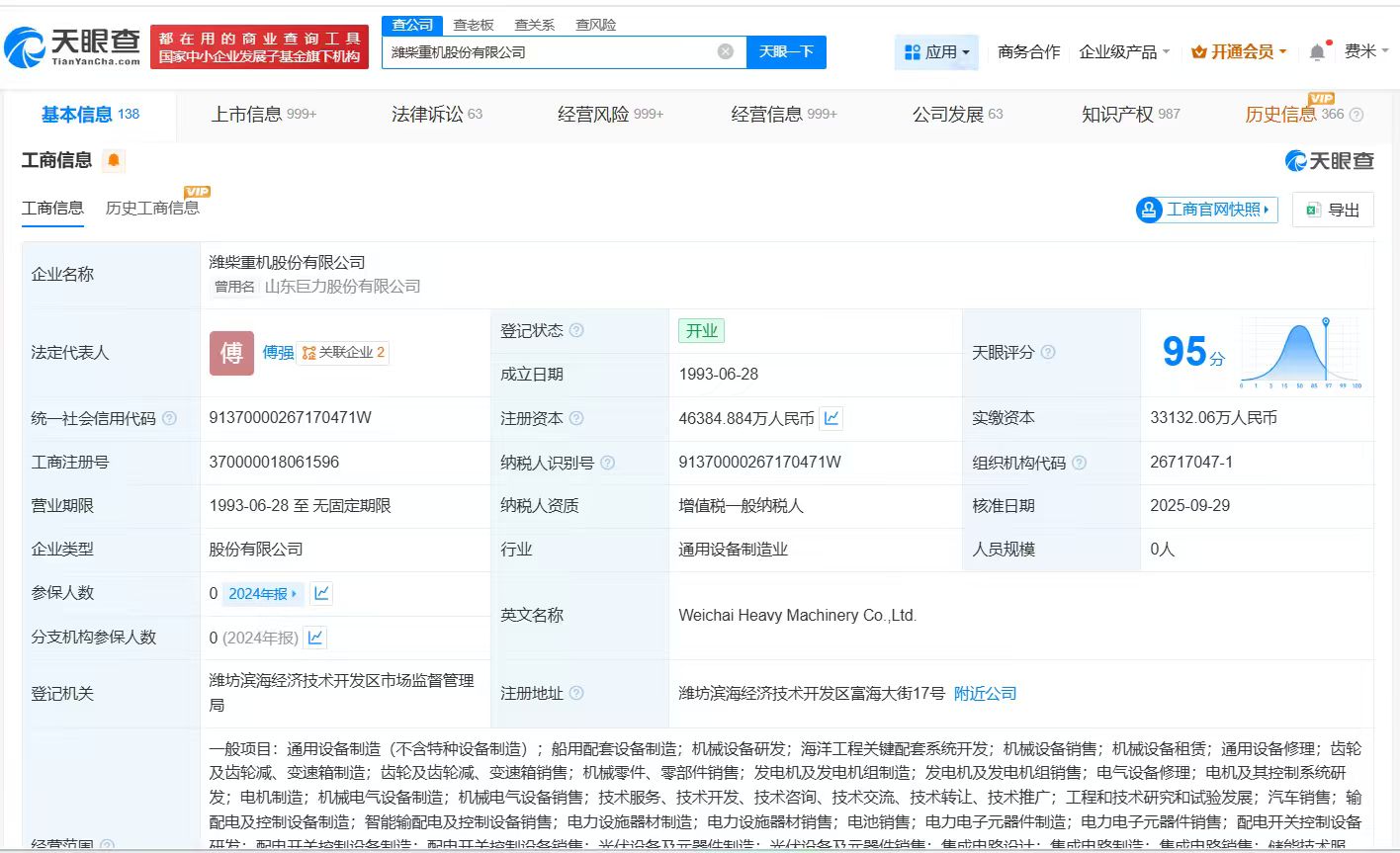Expand the 企业级产品 dropdown
The width and height of the screenshot is (1400, 853).
point(1124,52)
